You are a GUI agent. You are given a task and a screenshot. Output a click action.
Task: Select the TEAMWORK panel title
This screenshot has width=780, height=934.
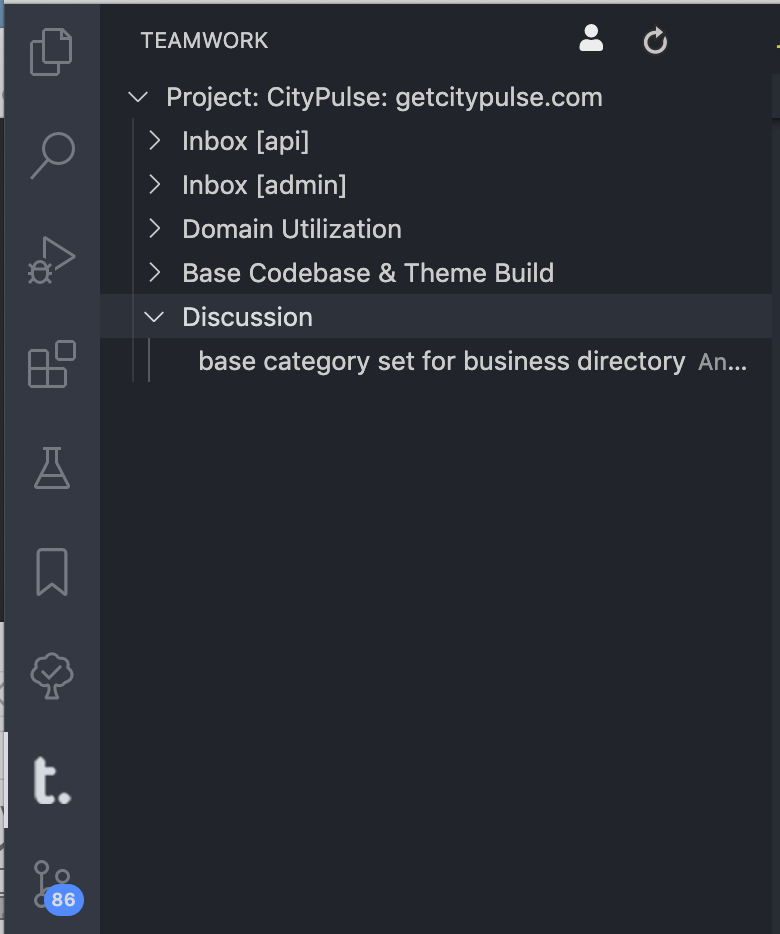[x=204, y=40]
